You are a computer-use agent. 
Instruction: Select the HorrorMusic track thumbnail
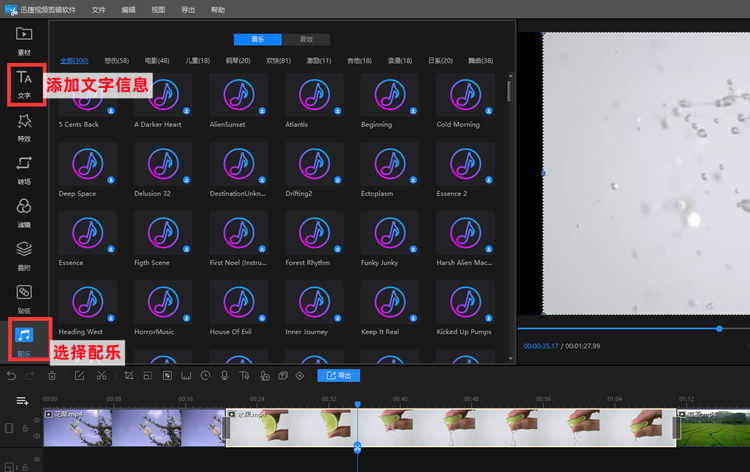(163, 302)
